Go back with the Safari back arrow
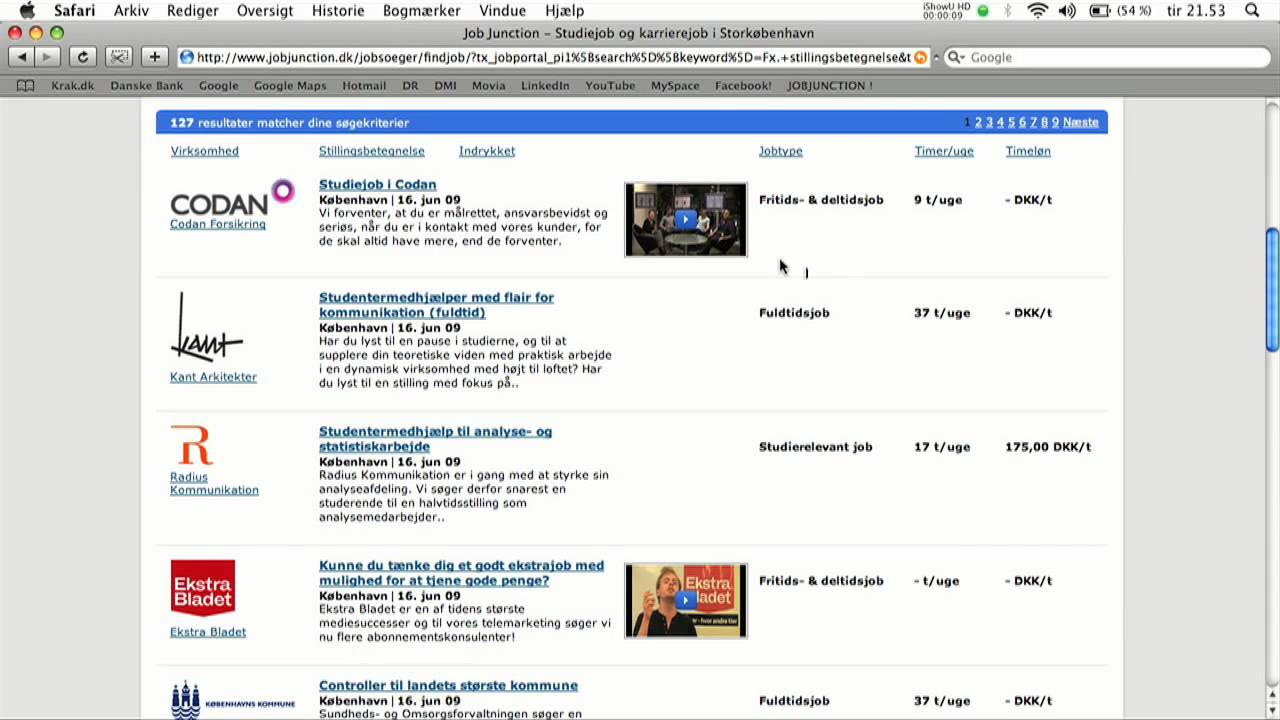 22,57
